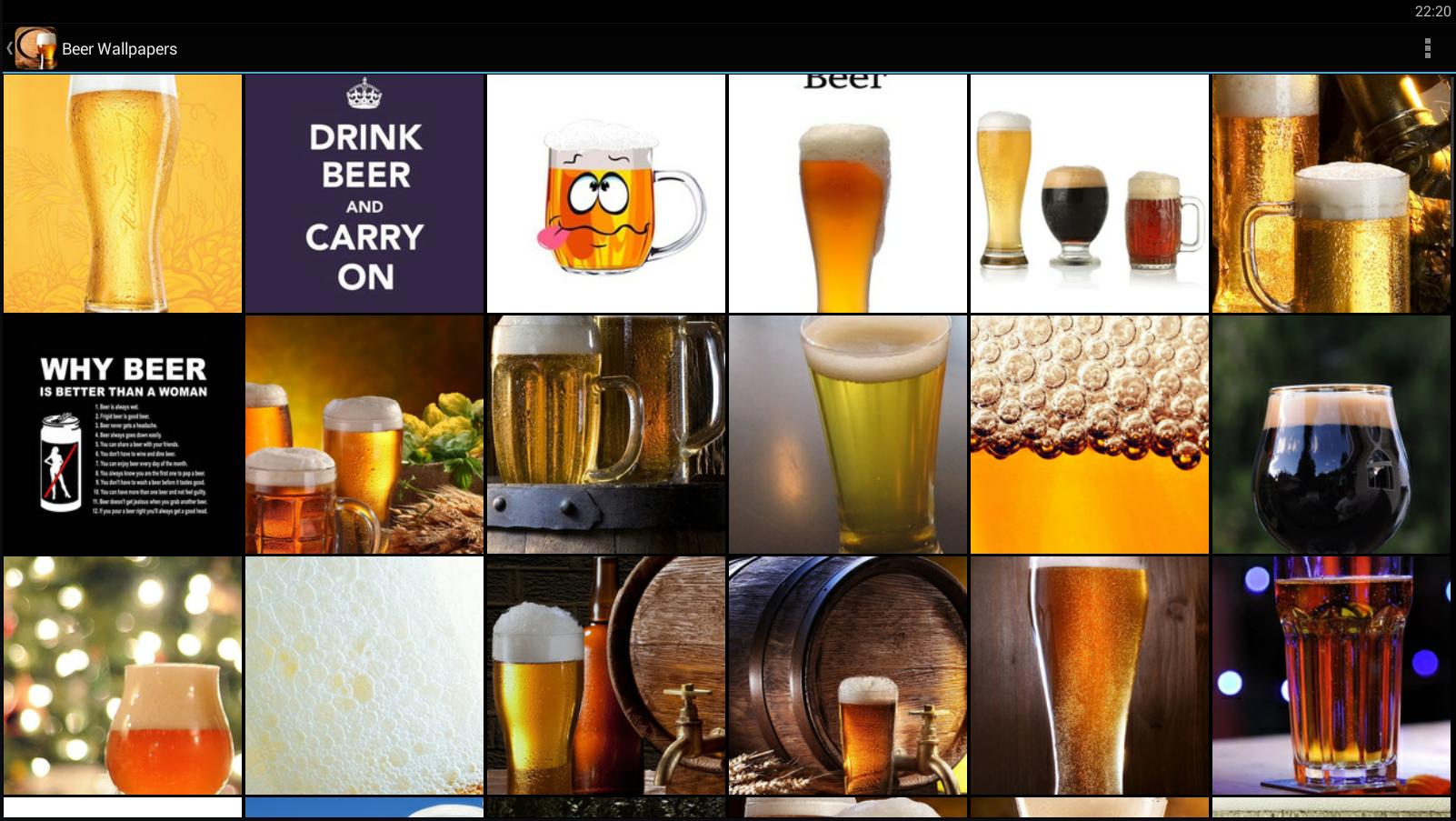Choose the dark stout in tulip glass

pos(1331,435)
